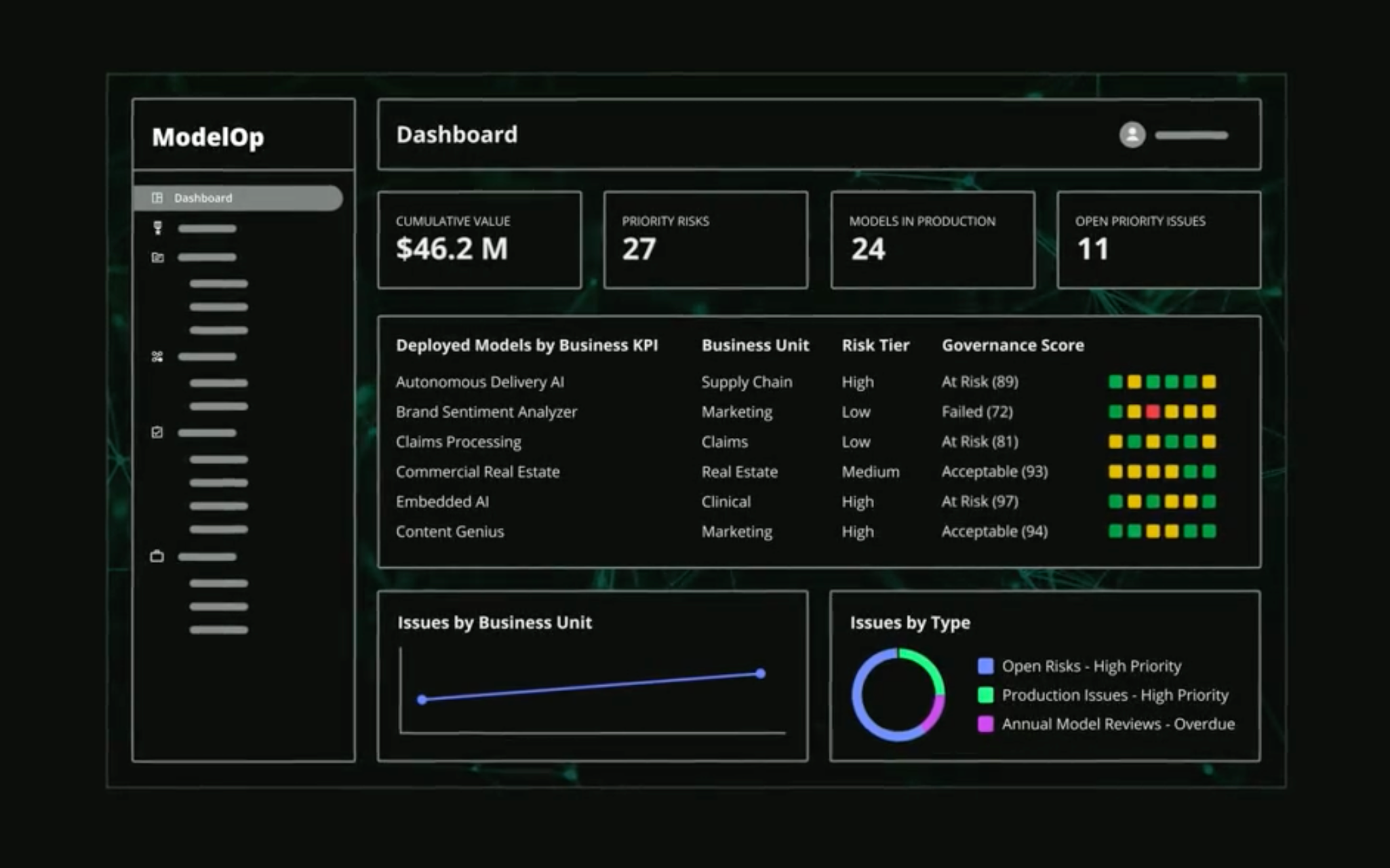
Task: Open the Open Priority Issues card
Action: (1159, 240)
